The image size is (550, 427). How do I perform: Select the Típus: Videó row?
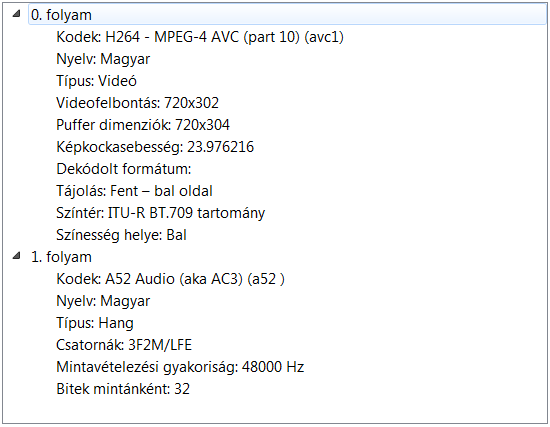point(96,81)
